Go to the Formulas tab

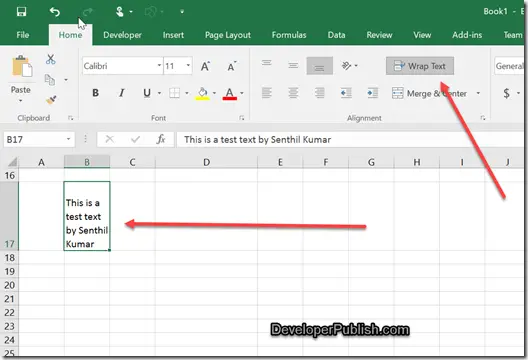(x=289, y=35)
